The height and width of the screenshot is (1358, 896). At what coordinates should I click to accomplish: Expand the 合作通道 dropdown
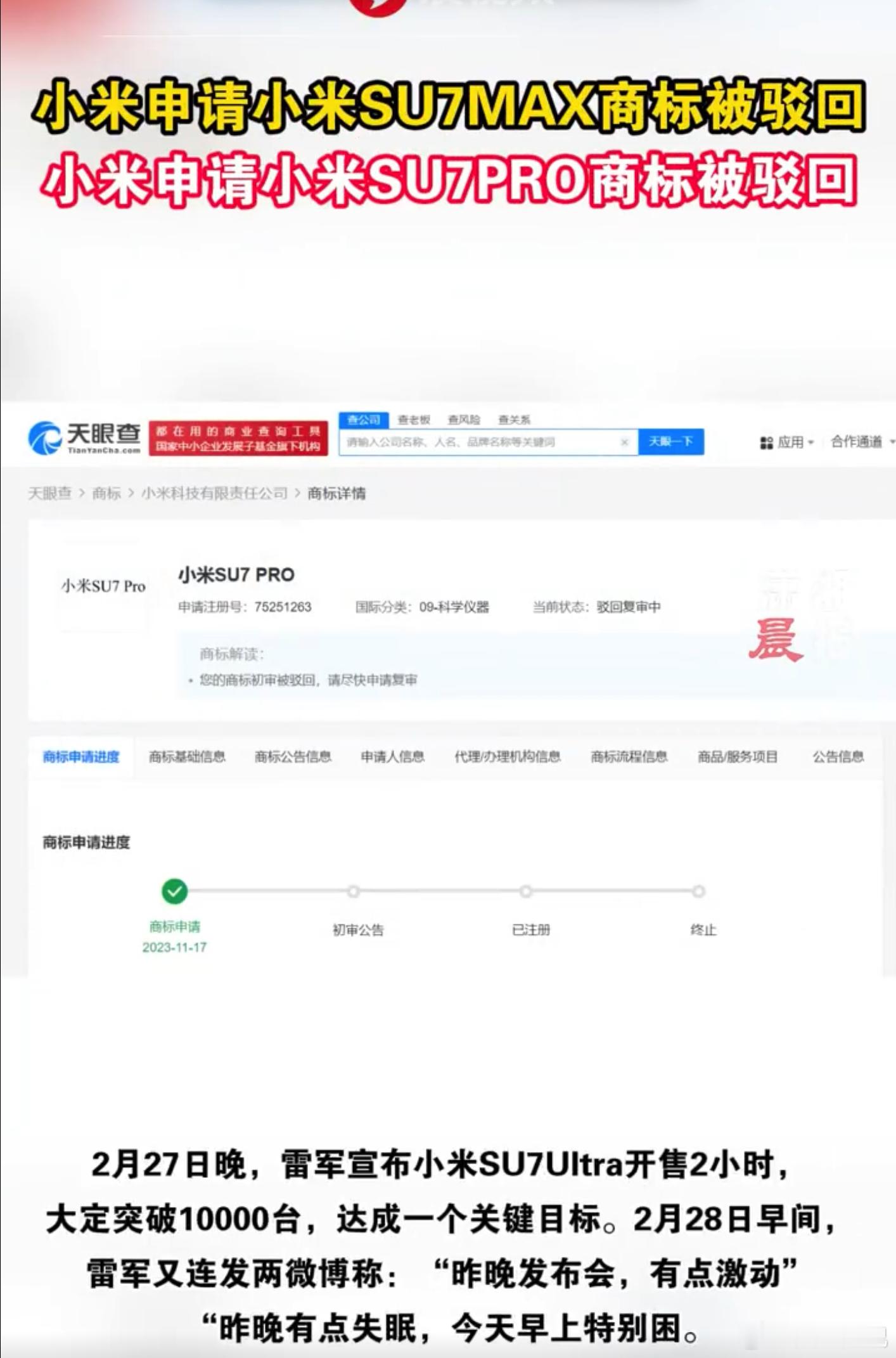pyautogui.click(x=862, y=442)
